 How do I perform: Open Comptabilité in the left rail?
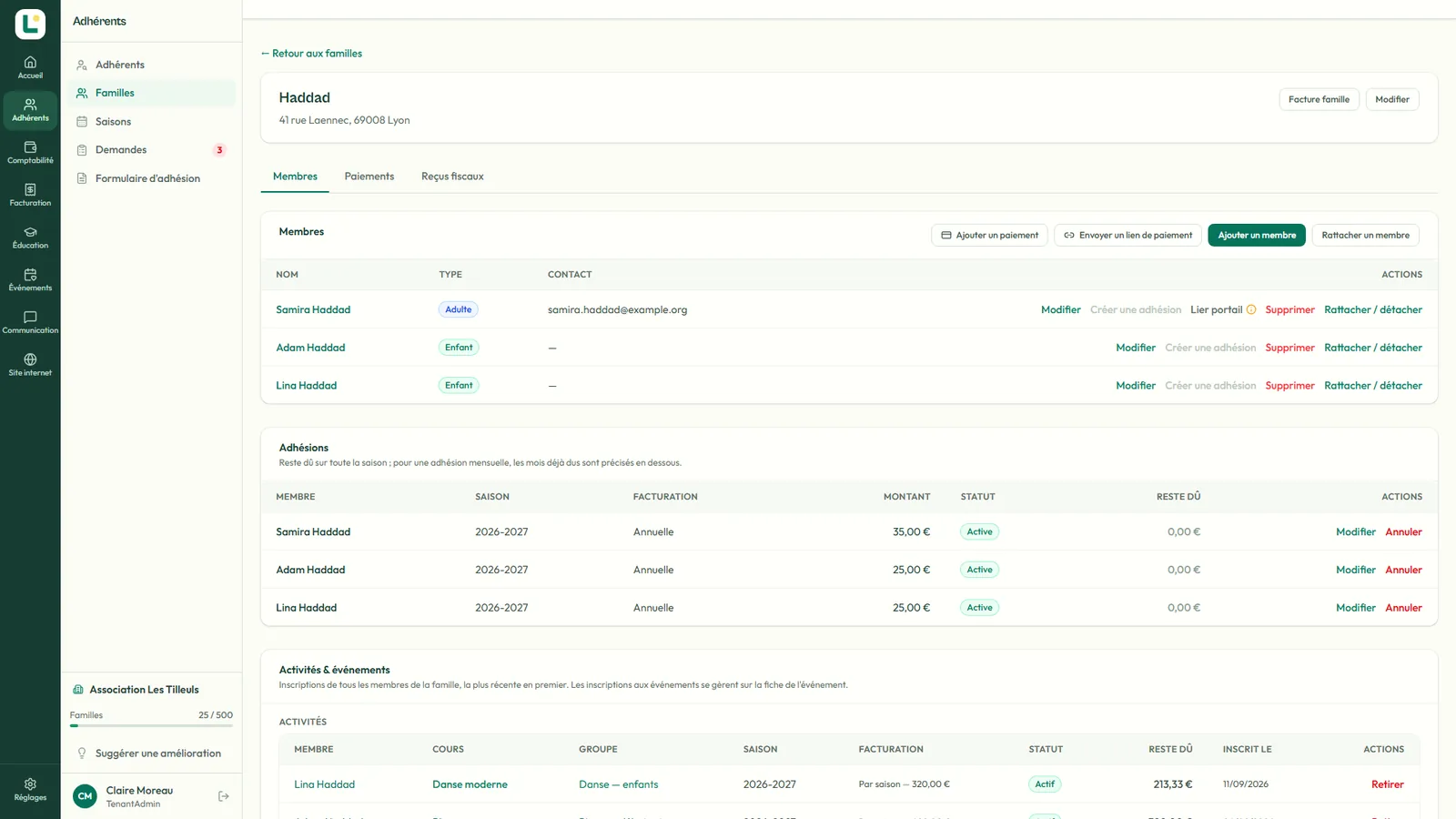30,152
